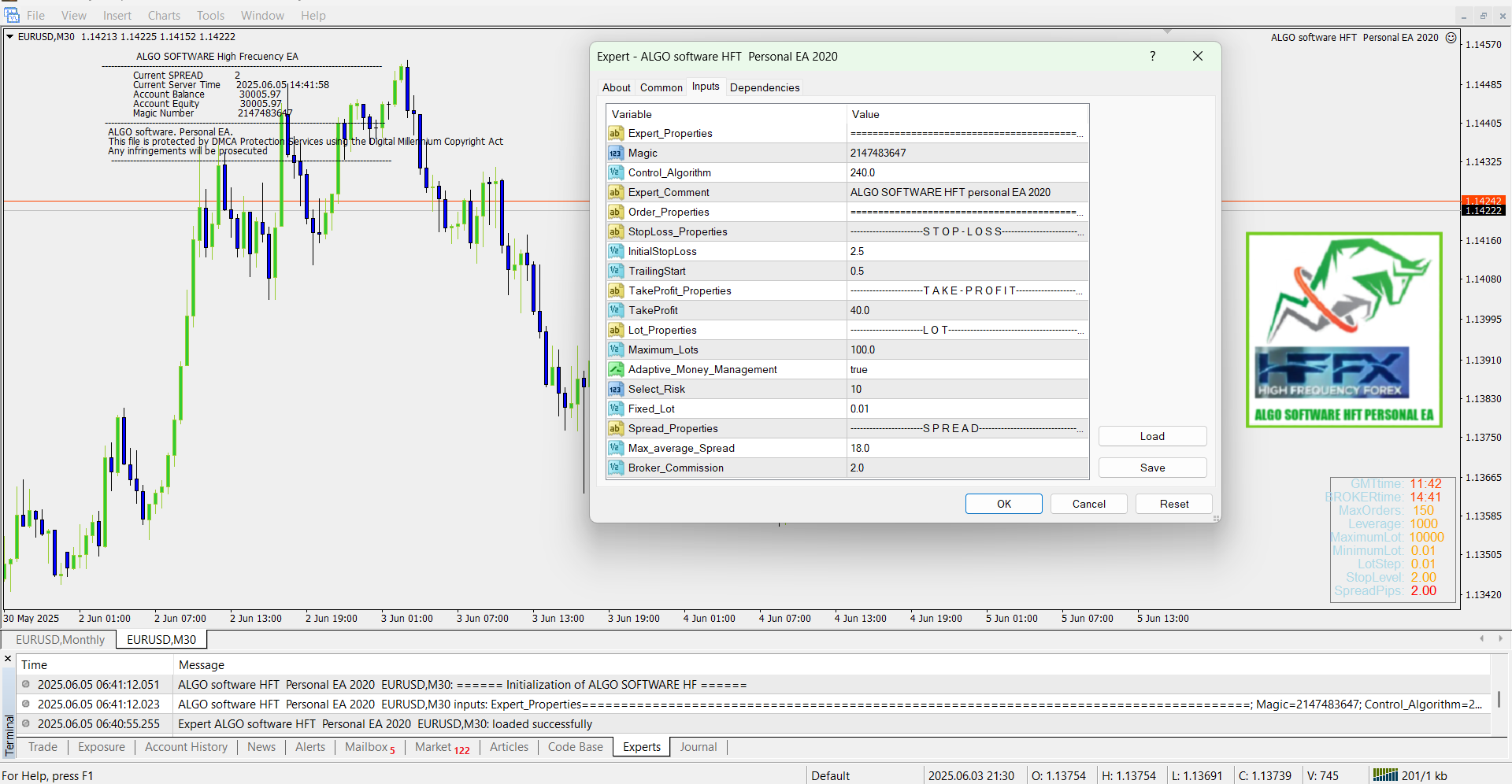Screen dimensions: 1512x784
Task: Close the Terminal panel with the X
Action: pyautogui.click(x=8, y=659)
